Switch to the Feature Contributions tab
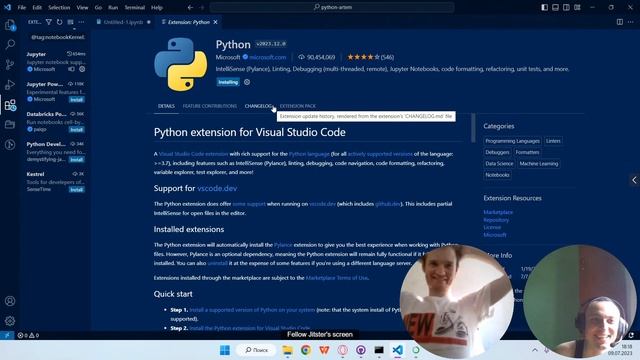 tap(210, 106)
